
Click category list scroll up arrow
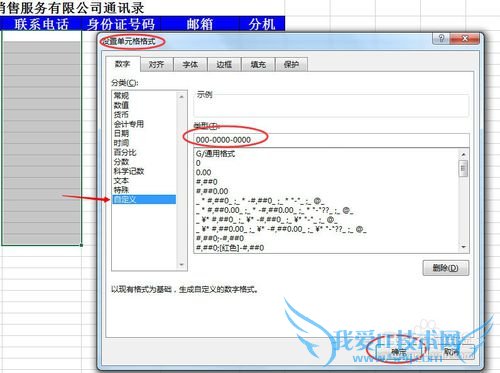(182, 97)
